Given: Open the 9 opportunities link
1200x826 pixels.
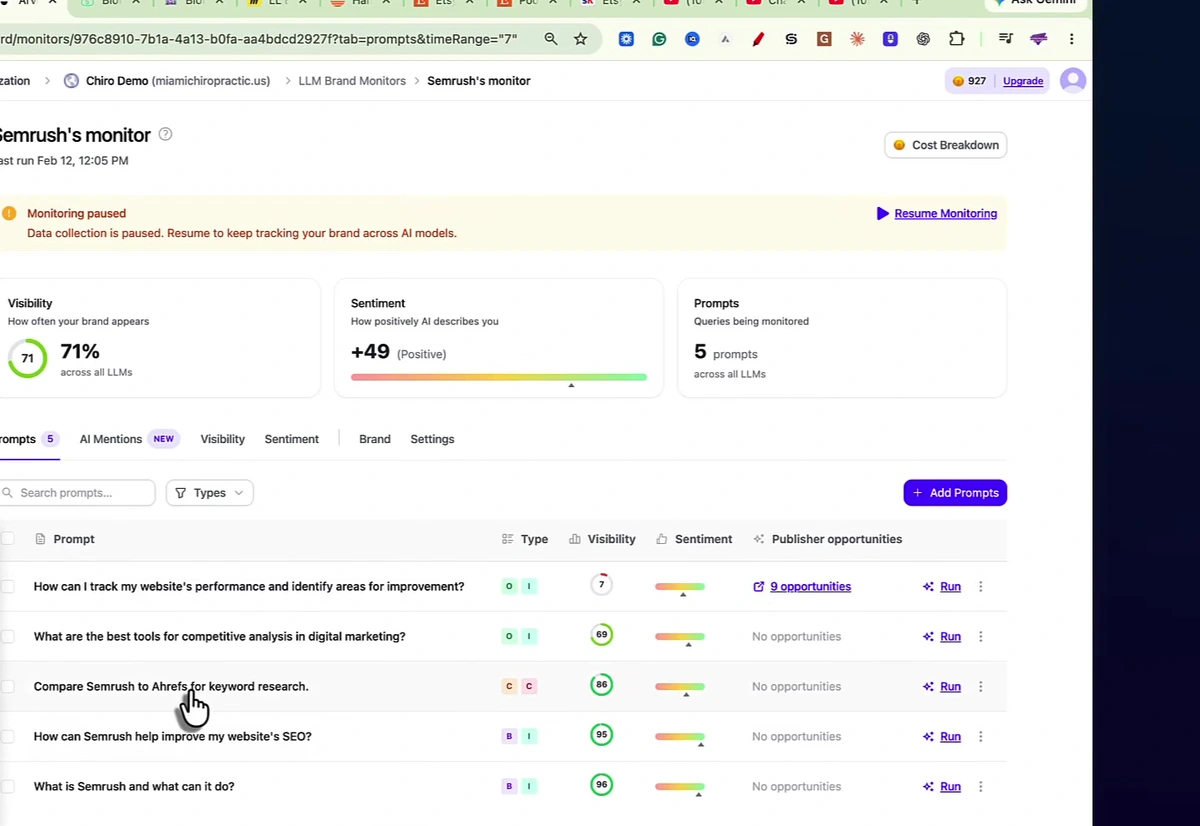Looking at the screenshot, I should (x=802, y=587).
